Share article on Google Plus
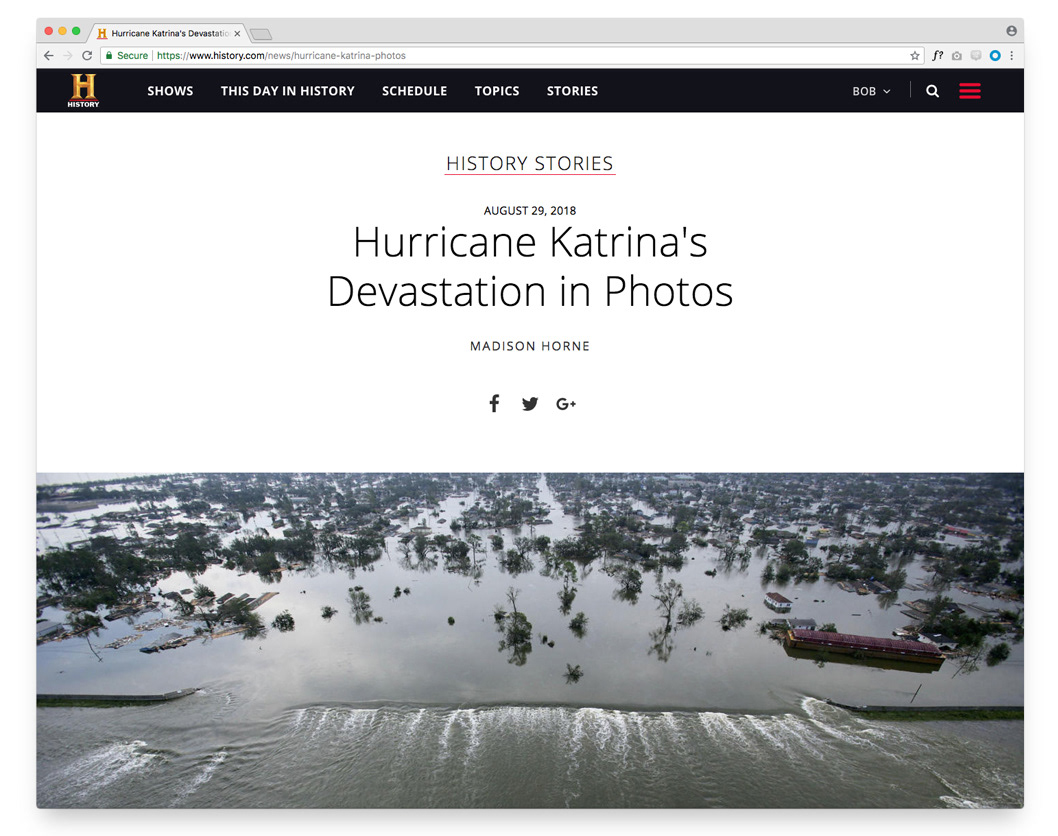This screenshot has height=836, width=1058. tap(565, 403)
